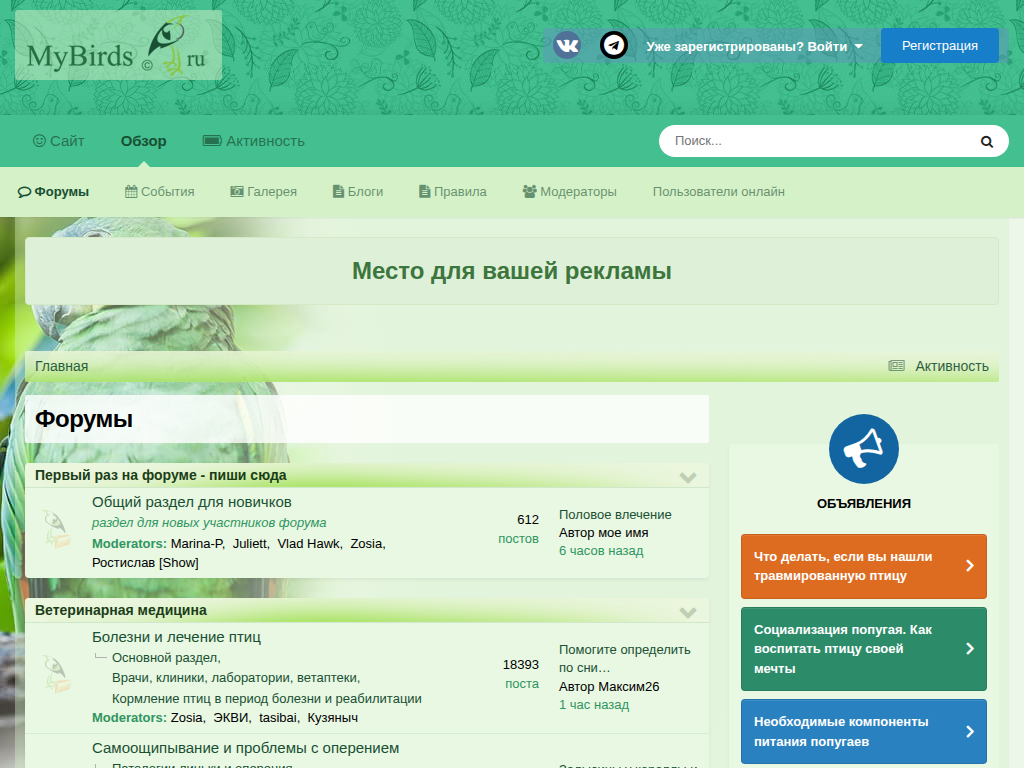Click the search magnifier icon
Image resolution: width=1024 pixels, height=768 pixels.
tap(987, 142)
